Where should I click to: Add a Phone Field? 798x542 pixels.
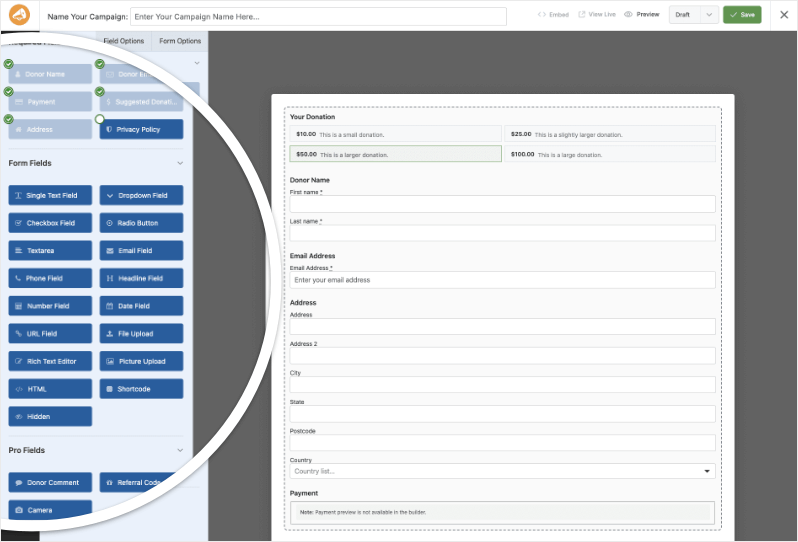(x=50, y=278)
